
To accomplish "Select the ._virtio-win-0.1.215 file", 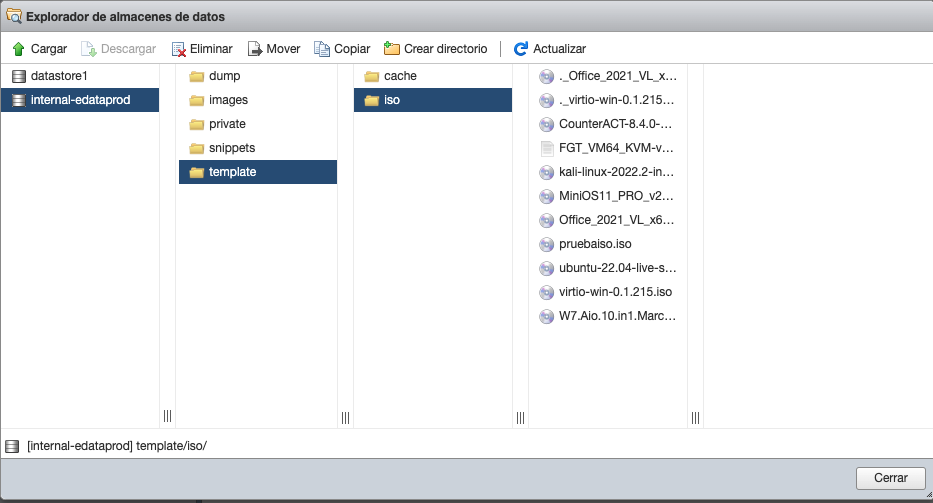I will pyautogui.click(x=616, y=100).
